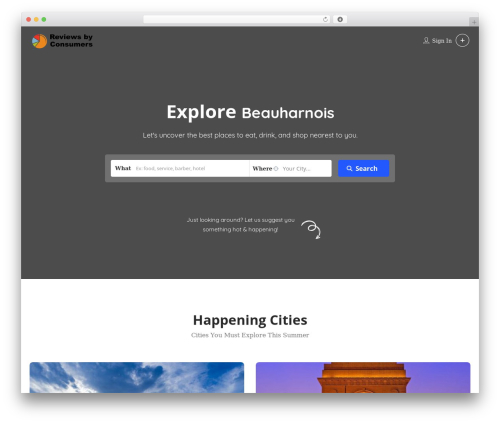Click the Explore Beauharnois heading
This screenshot has width=500, height=423.
point(250,112)
